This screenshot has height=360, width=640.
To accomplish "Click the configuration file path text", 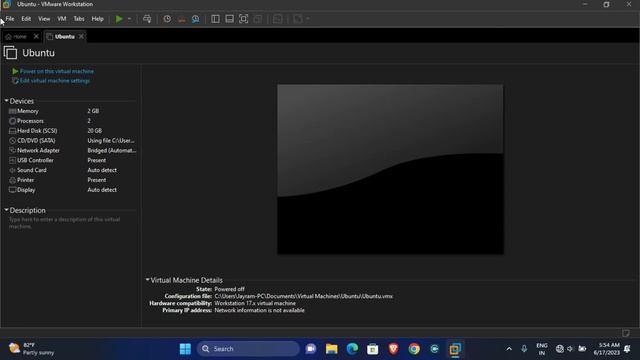I will pyautogui.click(x=303, y=296).
